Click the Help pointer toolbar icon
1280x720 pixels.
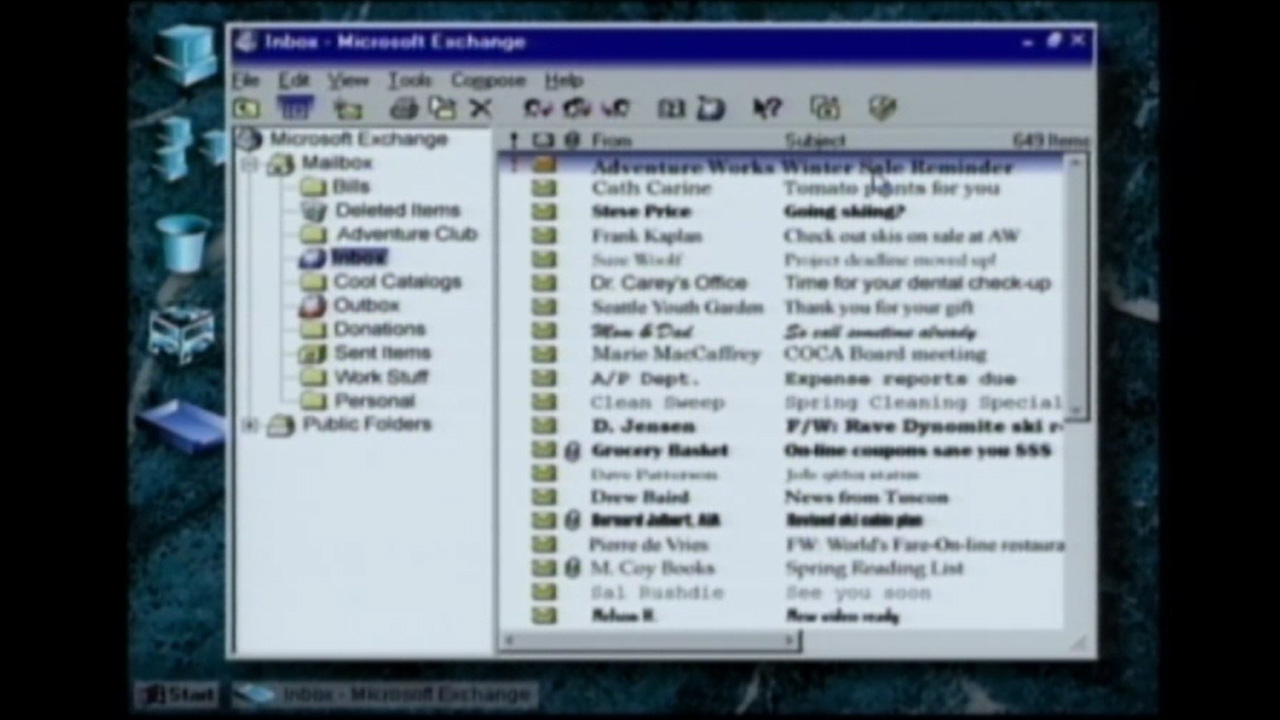pos(766,108)
